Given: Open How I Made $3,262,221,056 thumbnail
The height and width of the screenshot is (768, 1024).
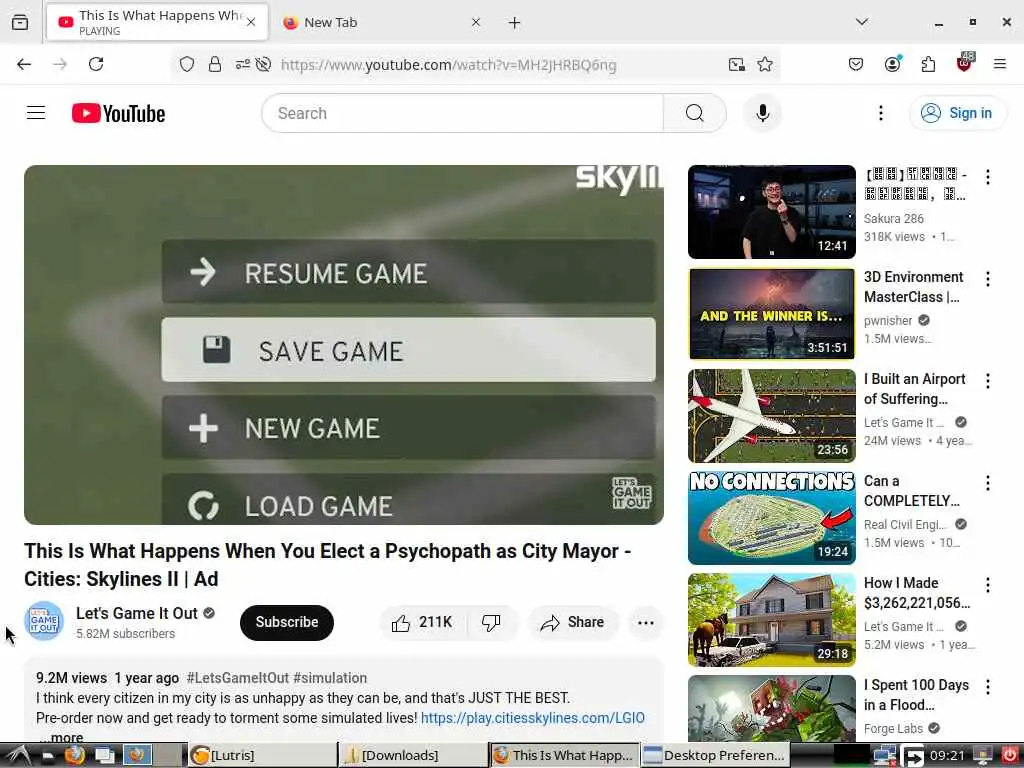Looking at the screenshot, I should [x=772, y=619].
